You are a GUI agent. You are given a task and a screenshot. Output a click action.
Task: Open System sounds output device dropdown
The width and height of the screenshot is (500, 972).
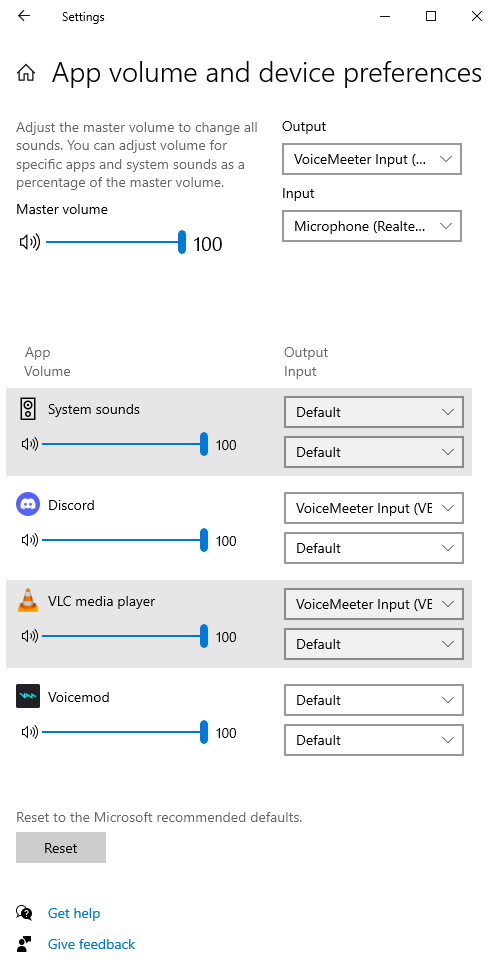374,412
